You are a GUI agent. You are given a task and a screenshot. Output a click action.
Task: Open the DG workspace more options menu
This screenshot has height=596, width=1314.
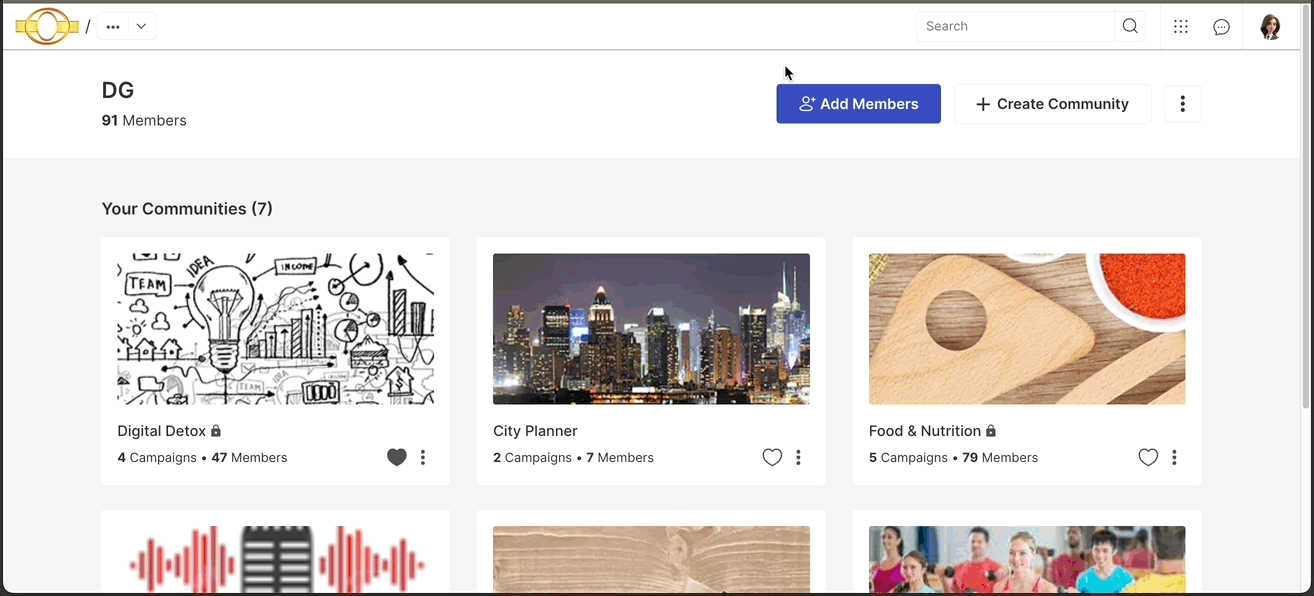(x=1183, y=104)
